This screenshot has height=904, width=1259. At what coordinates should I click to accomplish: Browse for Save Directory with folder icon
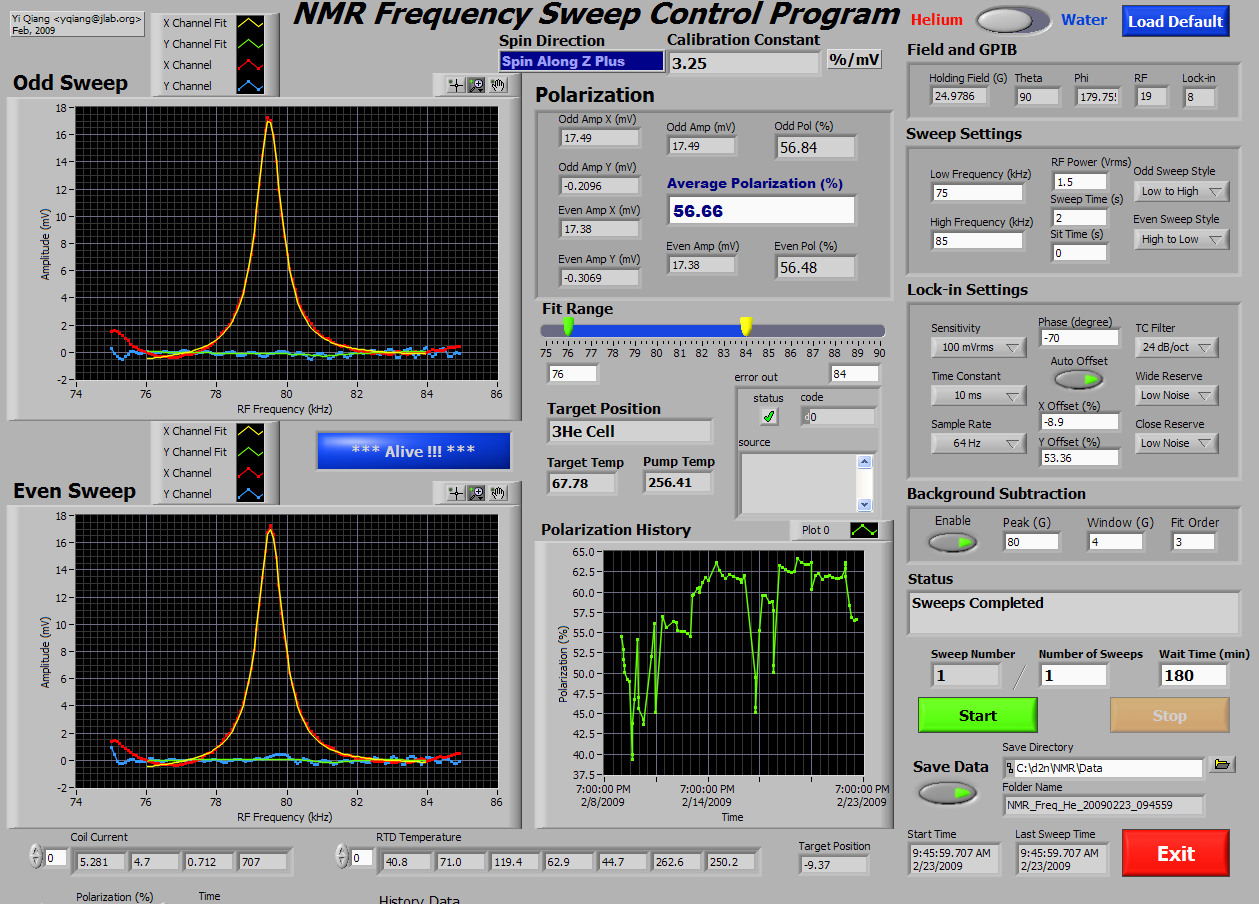(1221, 765)
